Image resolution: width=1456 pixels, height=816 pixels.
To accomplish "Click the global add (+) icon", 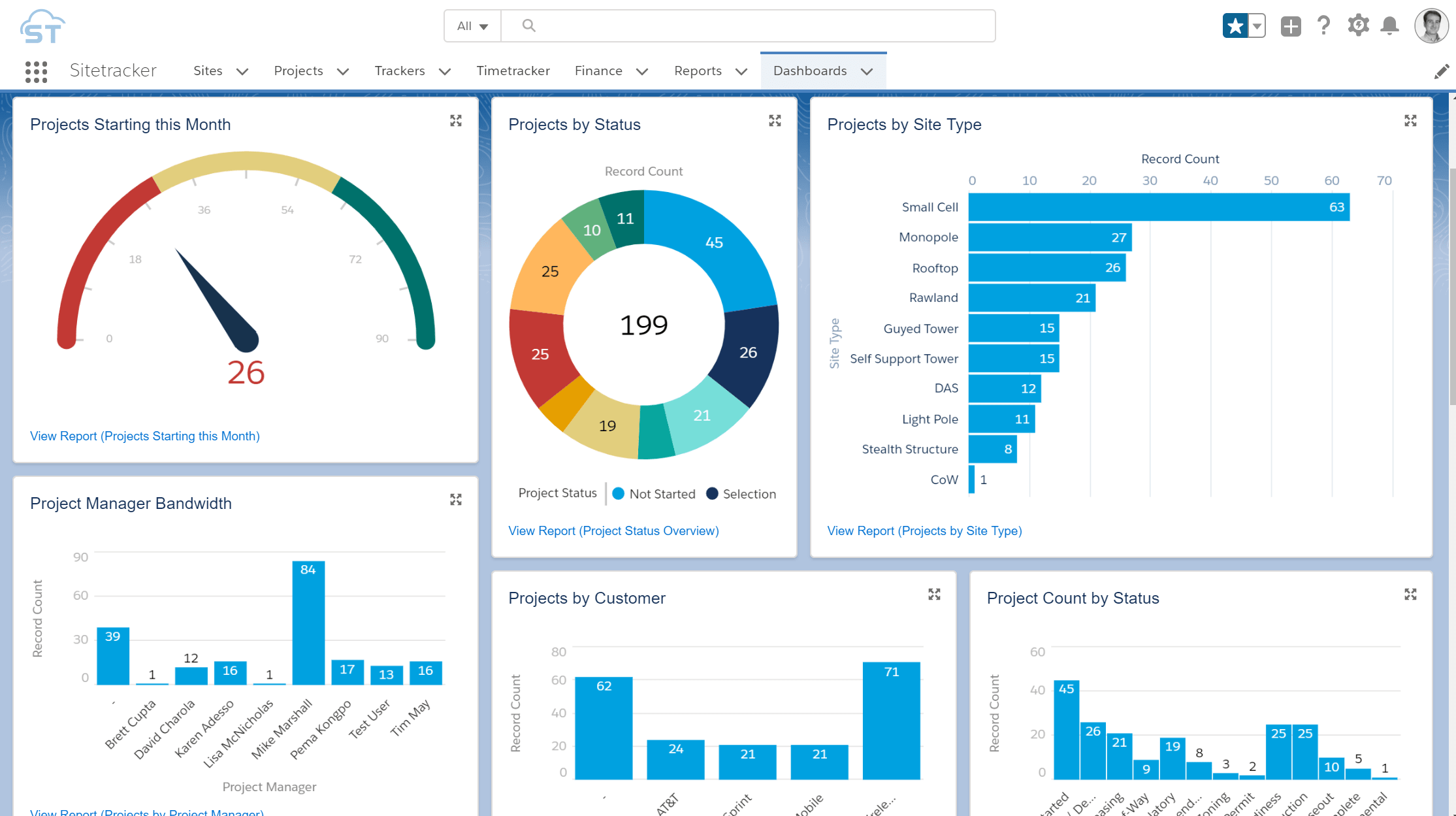I will pyautogui.click(x=1290, y=25).
